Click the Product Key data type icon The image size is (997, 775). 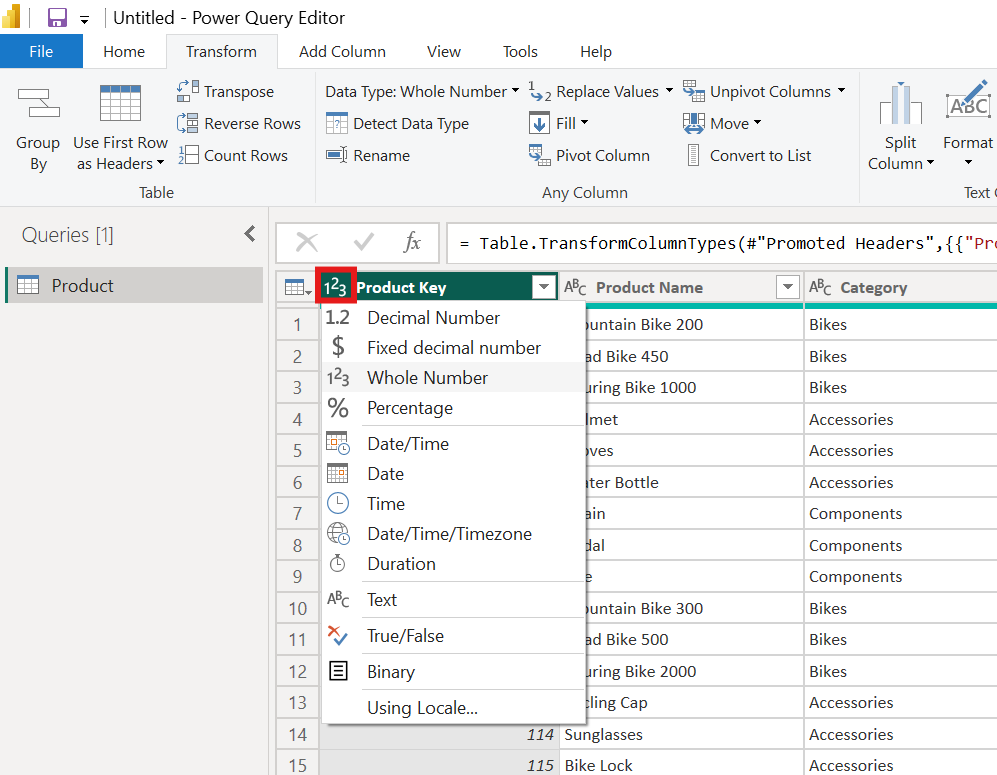335,287
